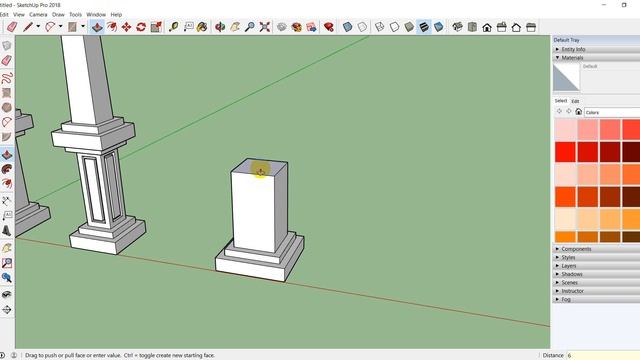Enable the Shaded face style
Image resolution: width=640 pixels, height=360 pixels.
tap(409, 27)
